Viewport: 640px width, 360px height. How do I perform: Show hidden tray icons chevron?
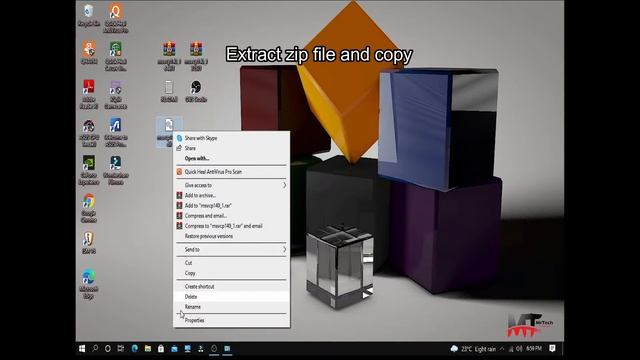pos(502,349)
